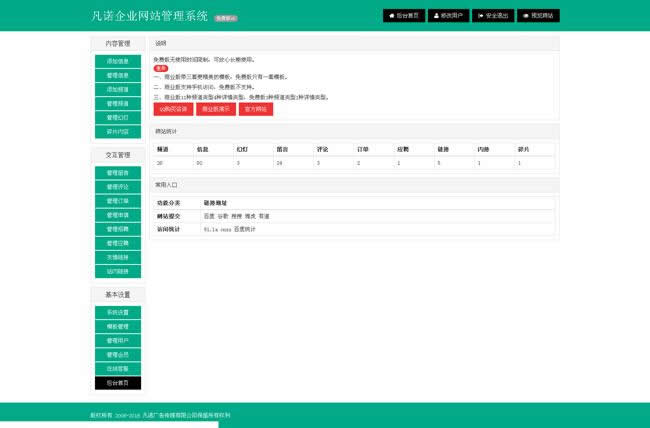Select 模板管理 in the sidebar
Viewport: 650px width, 428px height.
coord(118,327)
